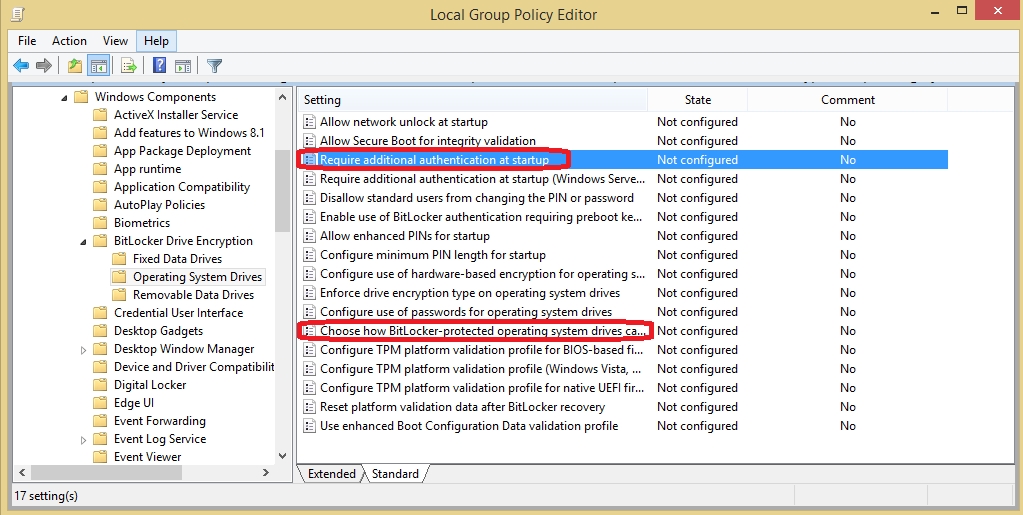Expand the Event Log Service node
This screenshot has height=515, width=1023.
(83, 440)
